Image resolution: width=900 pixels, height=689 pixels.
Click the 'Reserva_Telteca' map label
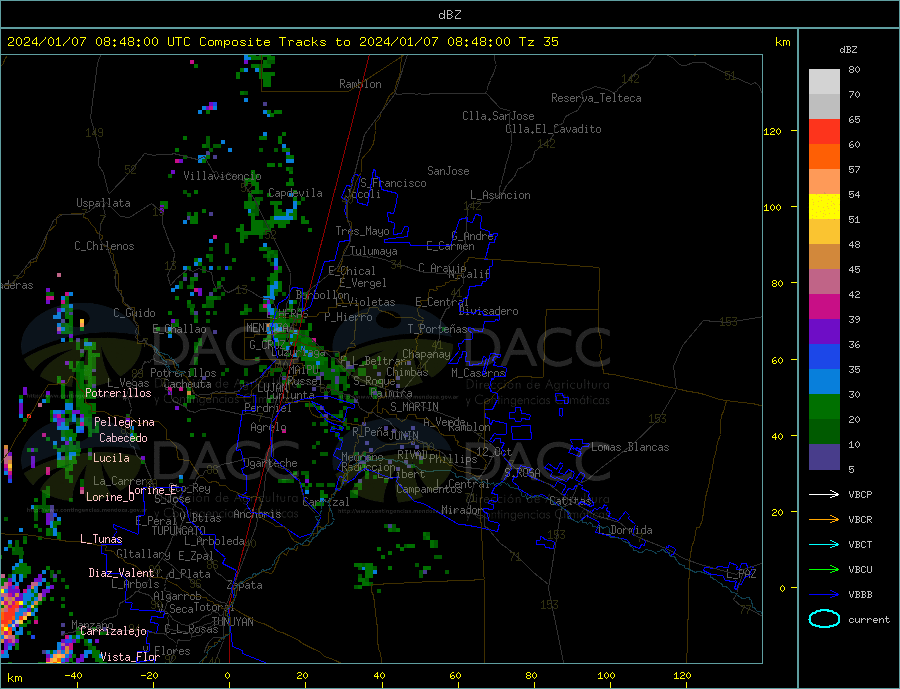pos(596,98)
